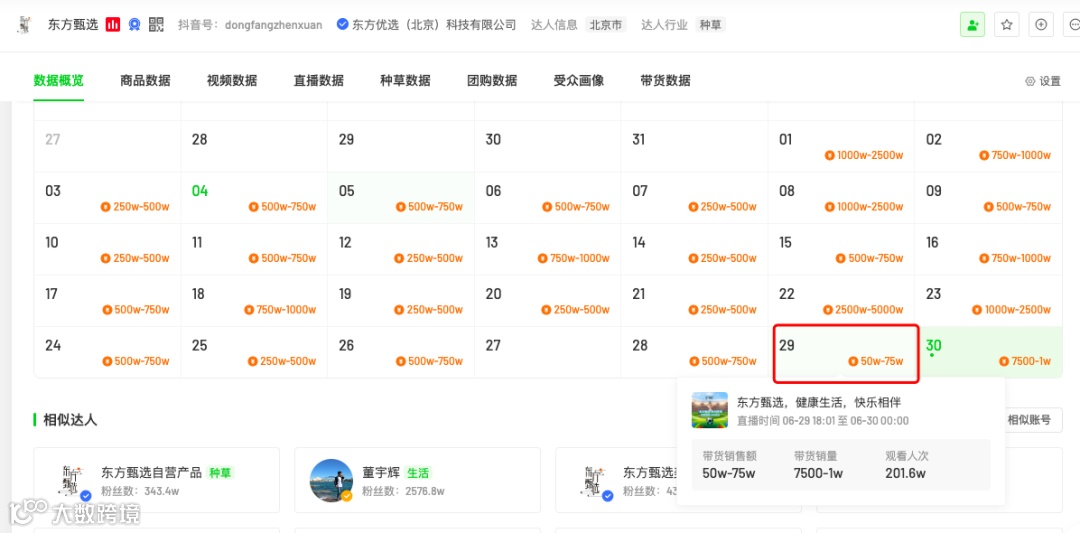Image resolution: width=1080 pixels, height=533 pixels.
Task: Click calendar day 13 with 750w-1000w
Action: [x=548, y=249]
